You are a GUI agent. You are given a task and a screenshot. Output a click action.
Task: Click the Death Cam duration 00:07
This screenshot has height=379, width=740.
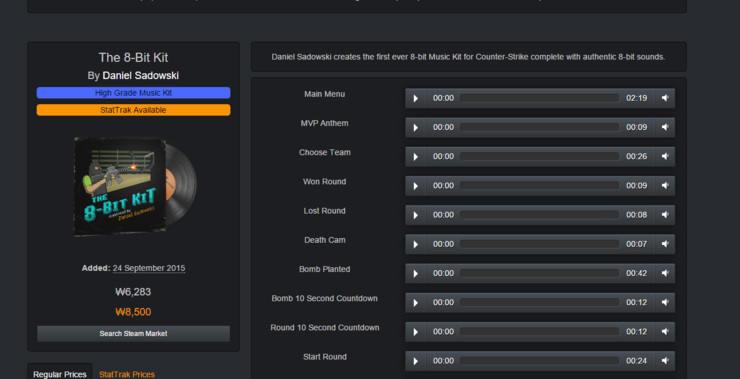637,244
